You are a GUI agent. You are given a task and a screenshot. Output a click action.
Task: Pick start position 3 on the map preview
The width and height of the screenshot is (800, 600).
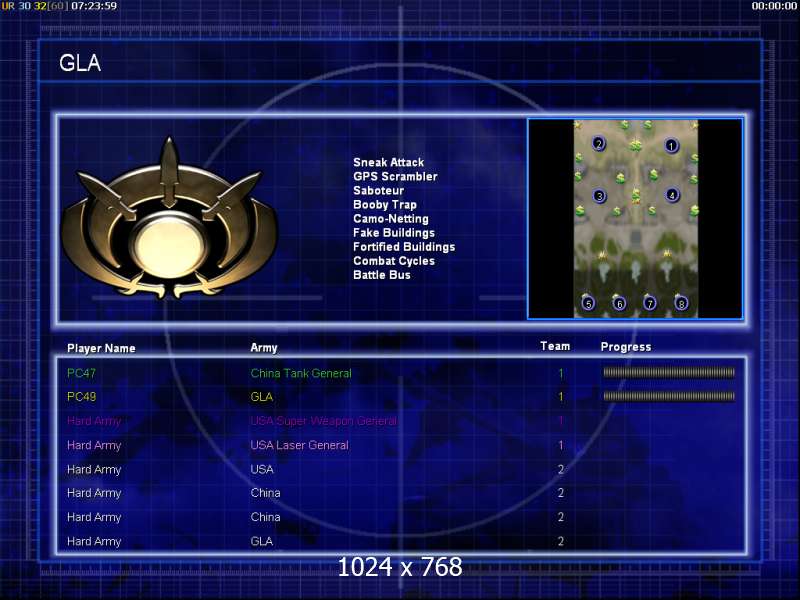(599, 196)
